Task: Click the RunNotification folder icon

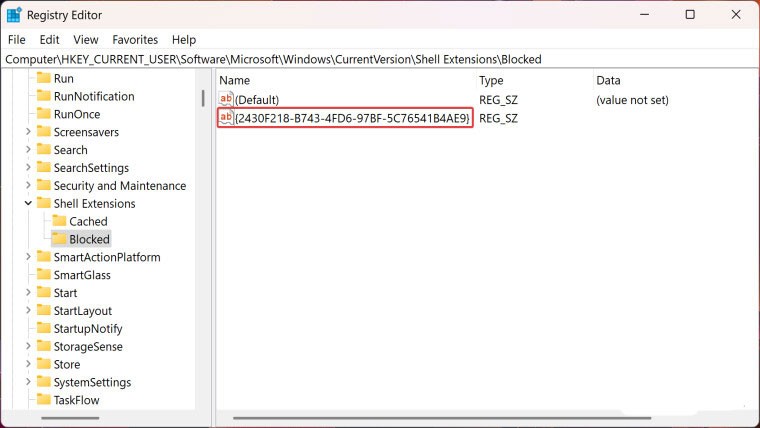Action: coord(43,97)
